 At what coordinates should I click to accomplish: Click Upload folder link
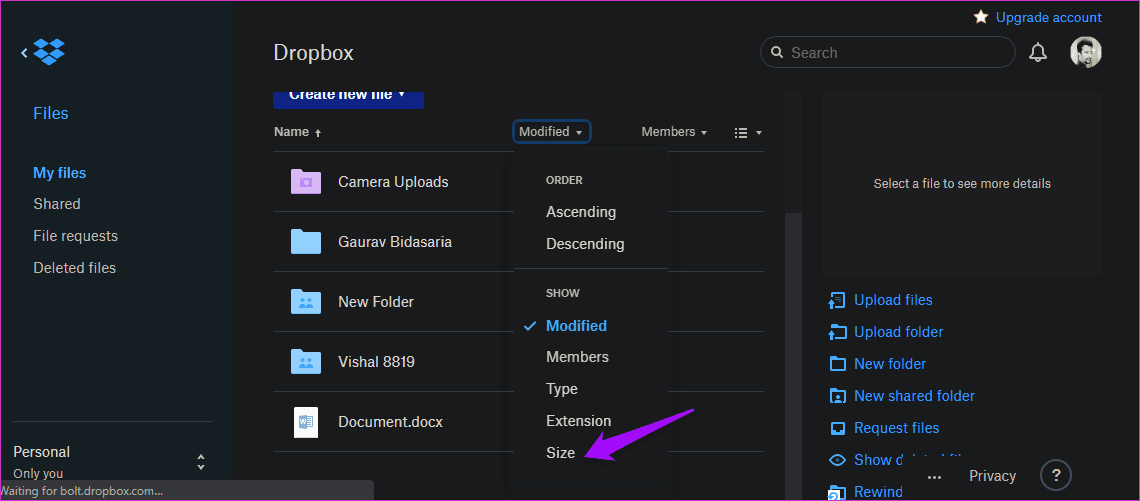(x=899, y=332)
